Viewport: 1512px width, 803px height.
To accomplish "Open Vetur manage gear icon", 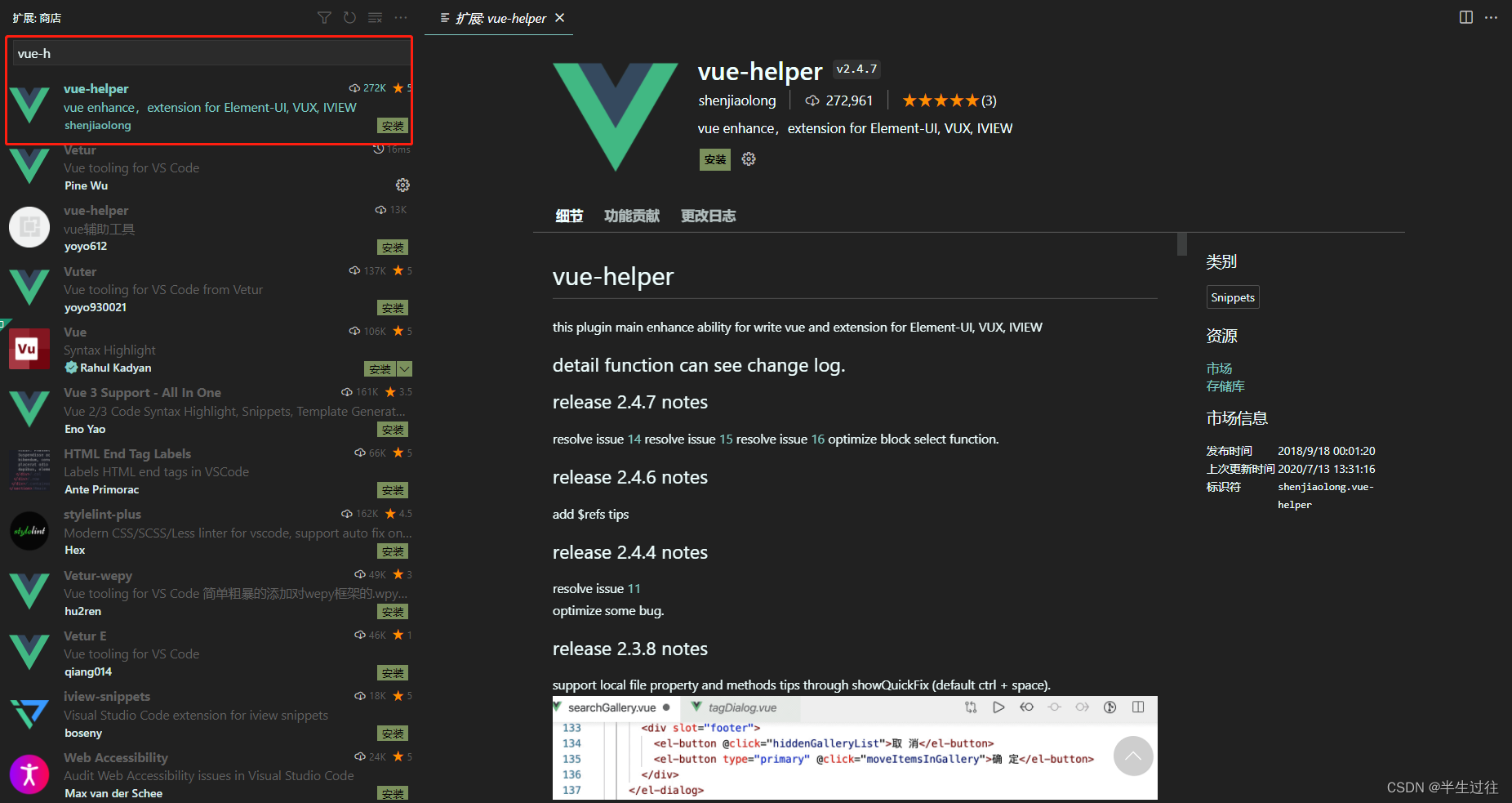I will (x=402, y=185).
